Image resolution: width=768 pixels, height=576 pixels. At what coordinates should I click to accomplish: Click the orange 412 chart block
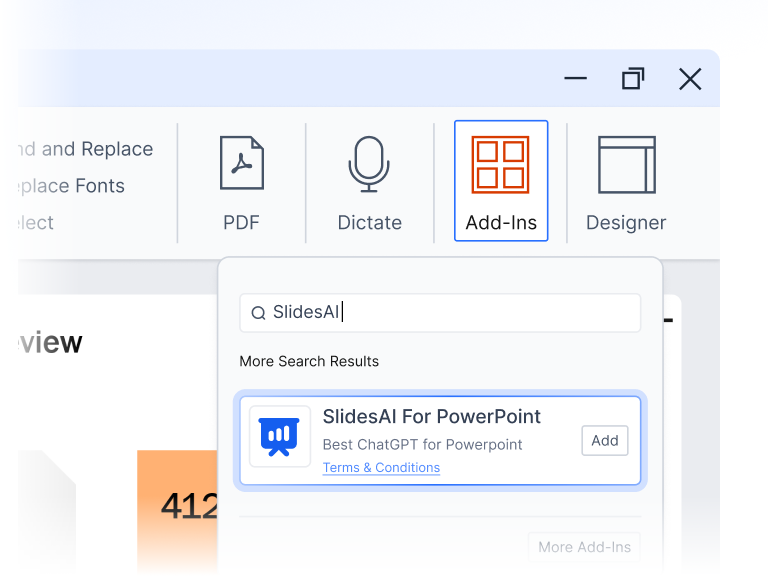tap(178, 505)
